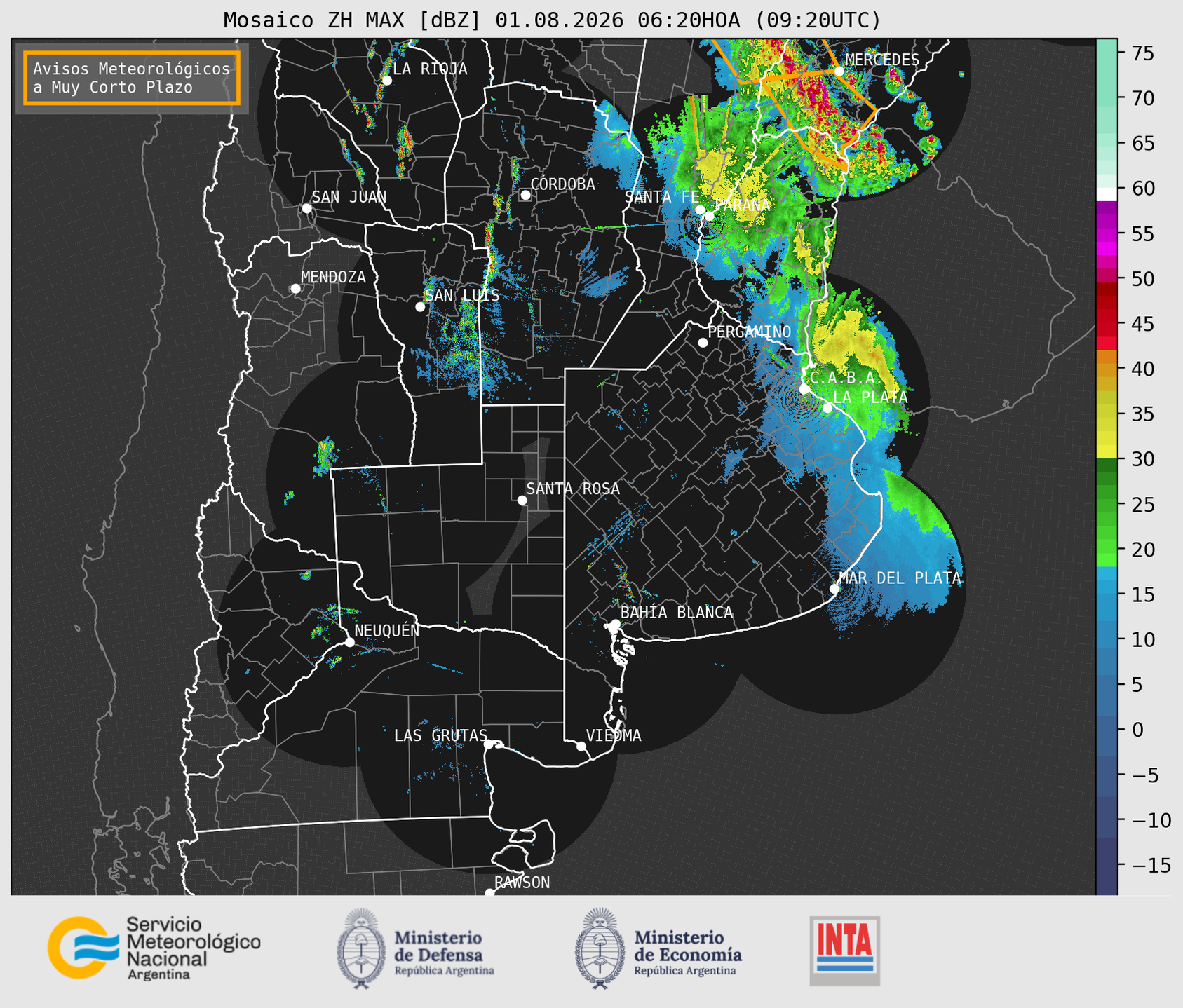Click the yellow 30 dBZ legend color
The height and width of the screenshot is (1008, 1183).
pyautogui.click(x=1107, y=452)
